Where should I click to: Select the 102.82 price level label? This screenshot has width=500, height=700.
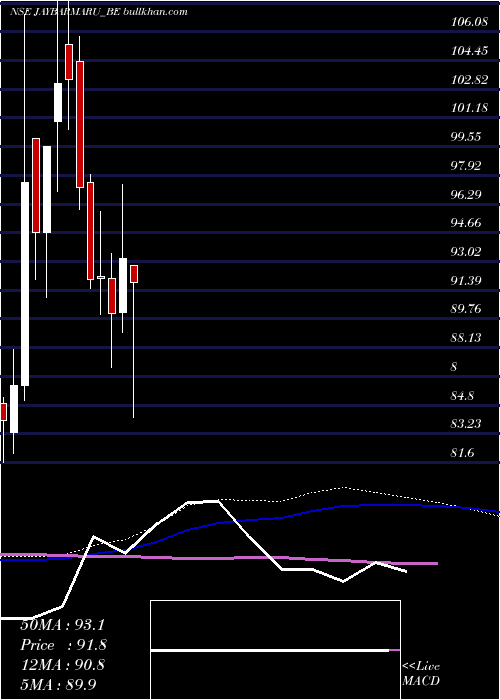tap(469, 80)
